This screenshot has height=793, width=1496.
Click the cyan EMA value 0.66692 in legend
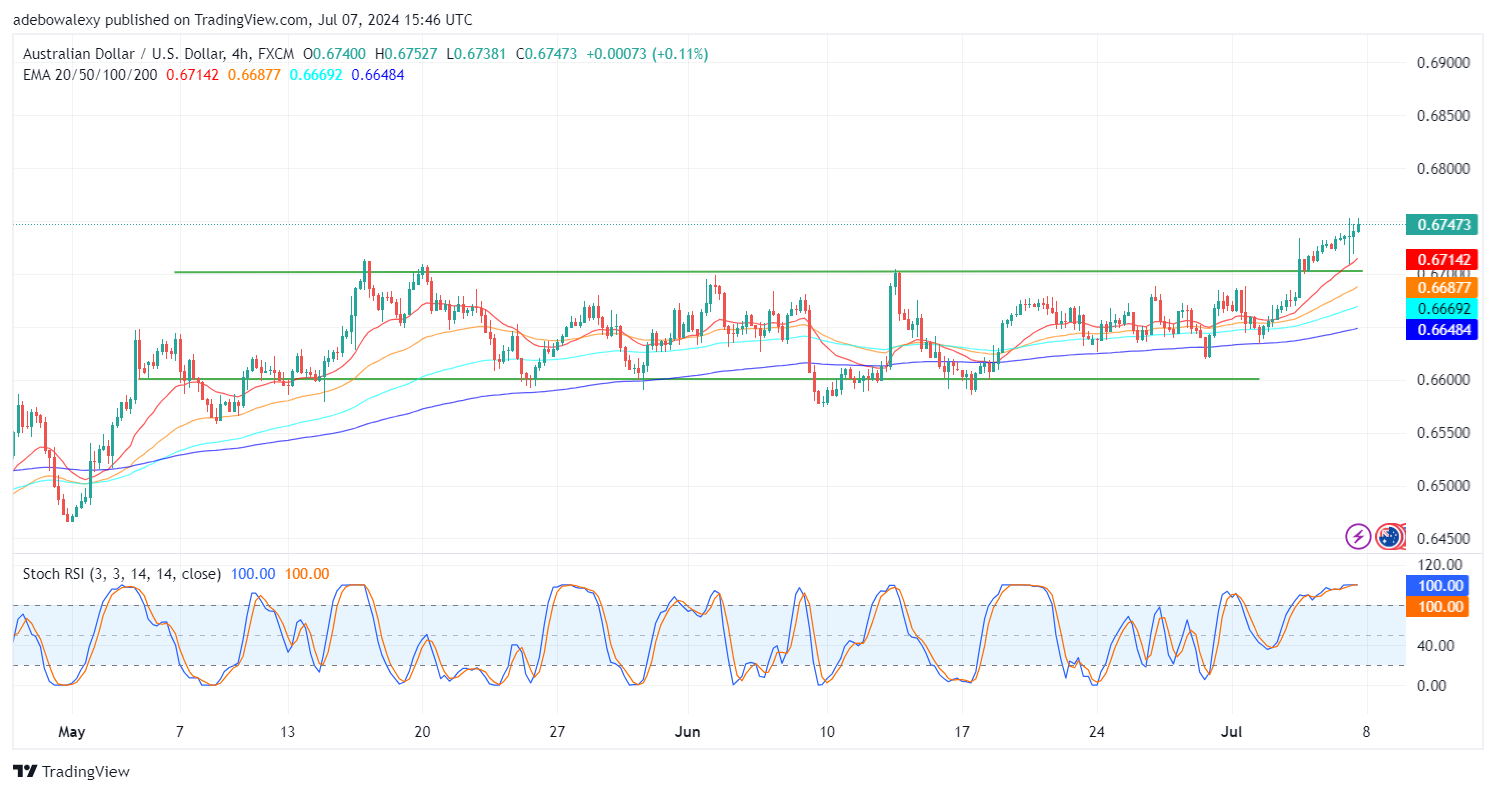click(318, 74)
